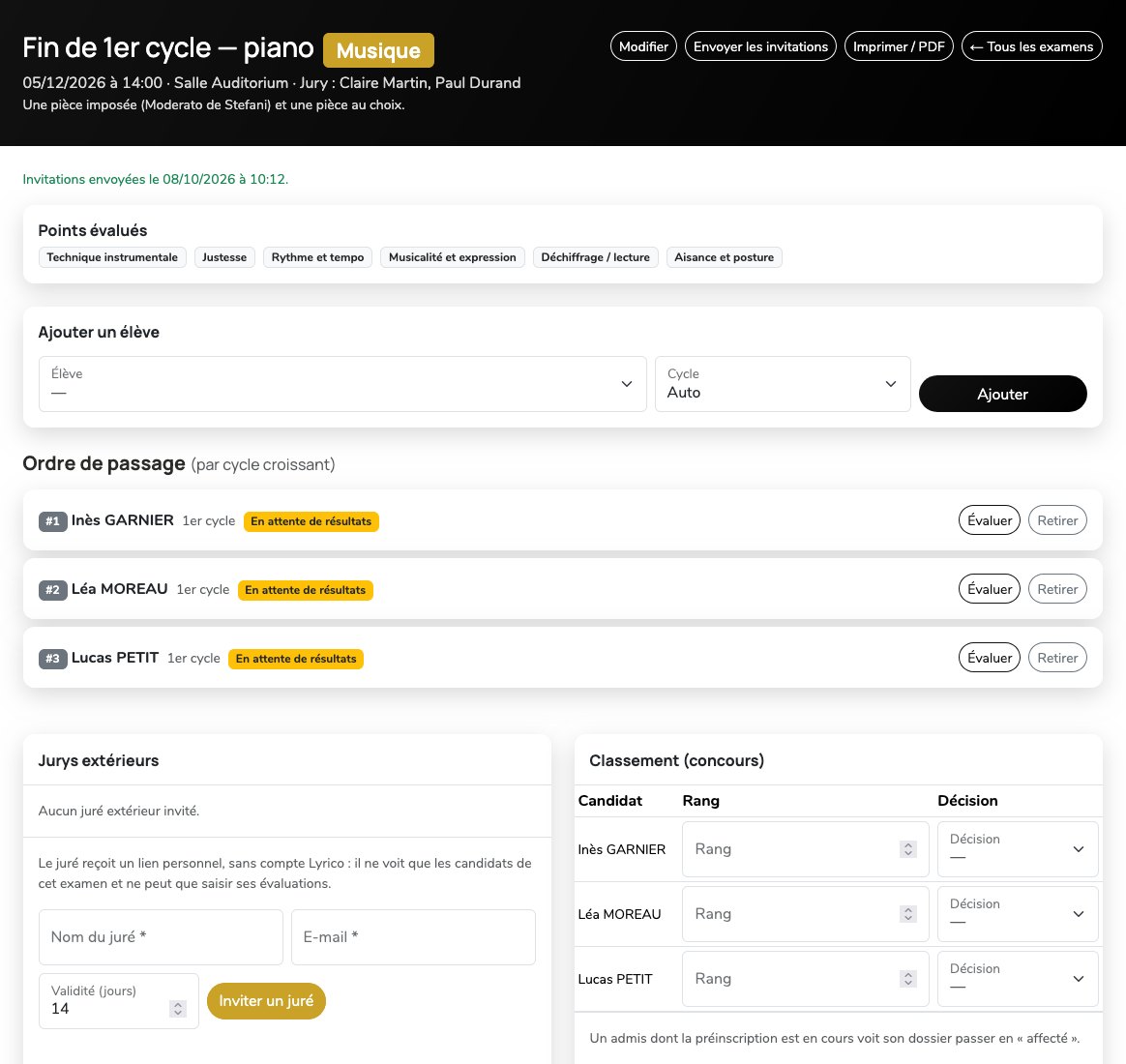Evaluate Léa MOREAU
The height and width of the screenshot is (1064, 1126).
(x=989, y=589)
